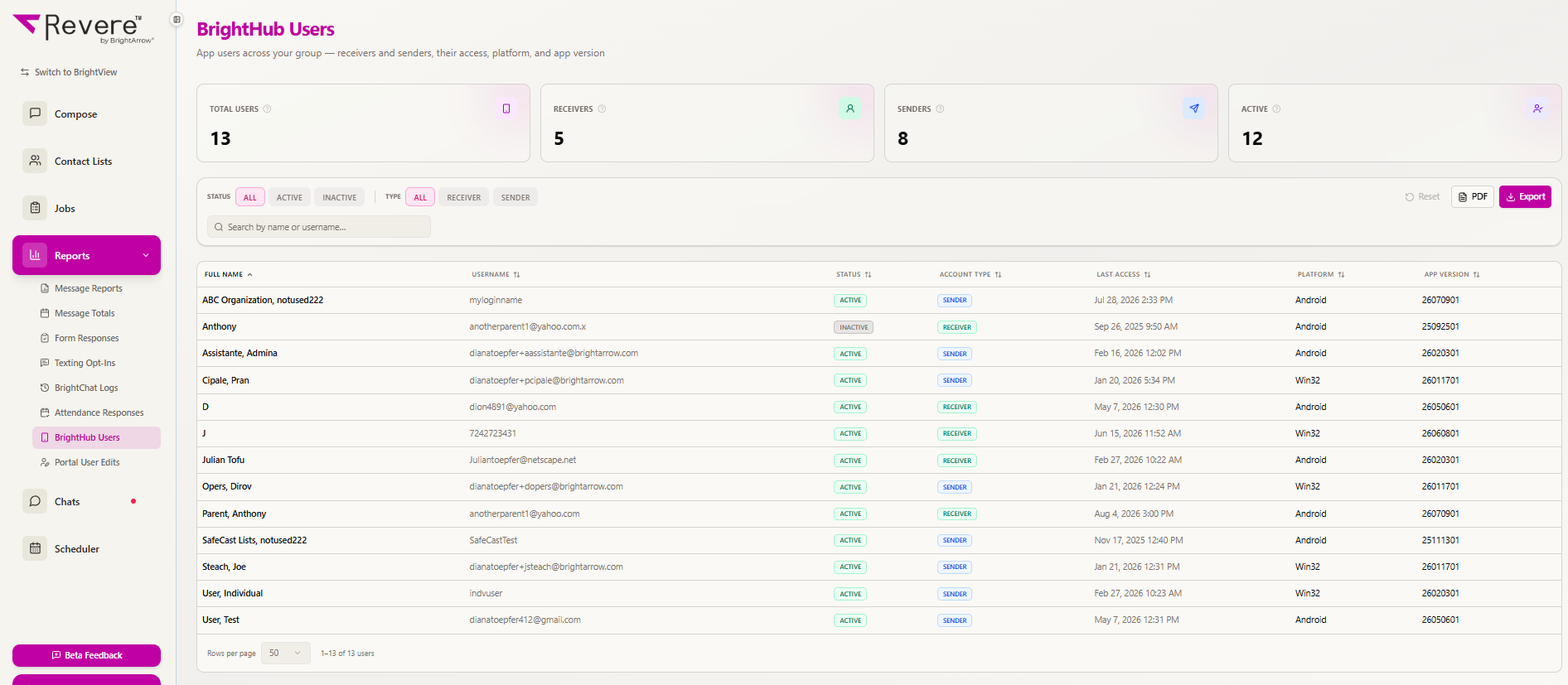
Task: Filter account type by Receiver
Action: (464, 197)
